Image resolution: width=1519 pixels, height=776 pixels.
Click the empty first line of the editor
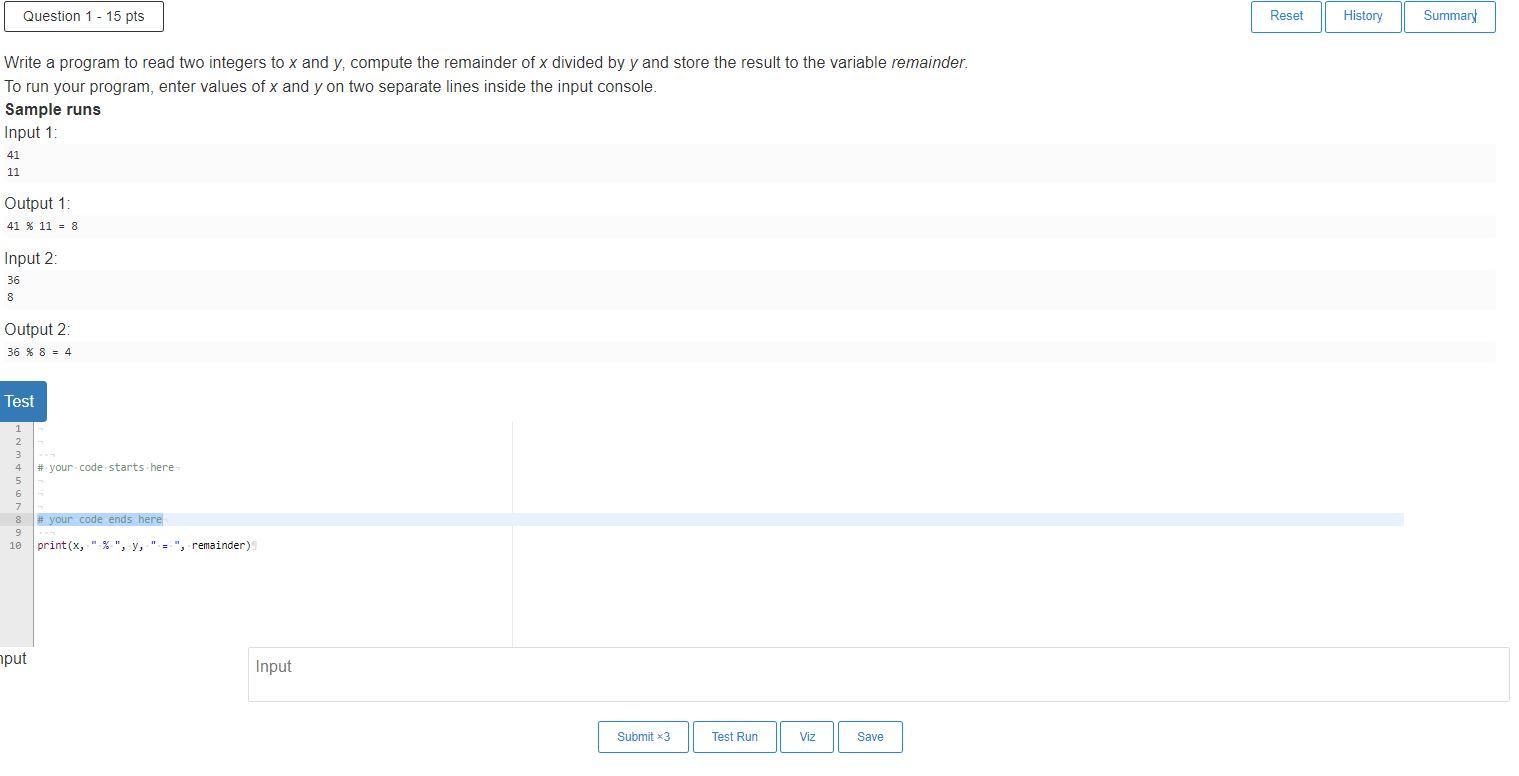pos(100,428)
